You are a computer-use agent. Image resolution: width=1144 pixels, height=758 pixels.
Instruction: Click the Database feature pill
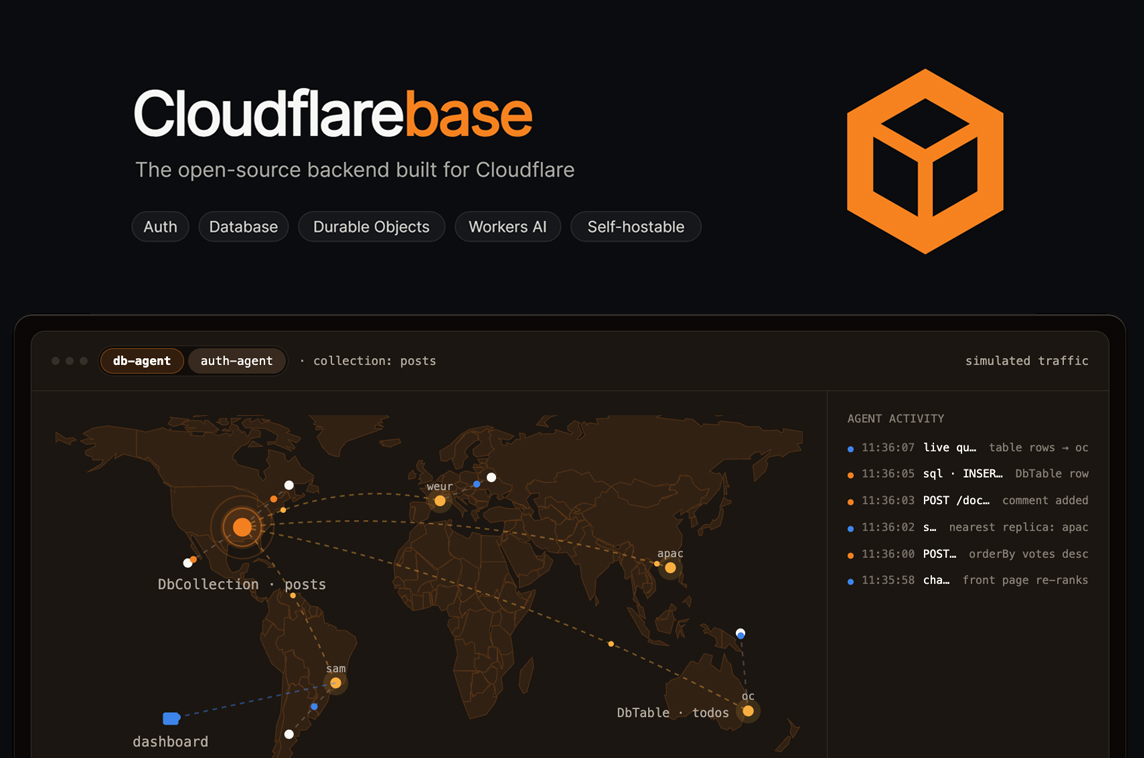(244, 227)
